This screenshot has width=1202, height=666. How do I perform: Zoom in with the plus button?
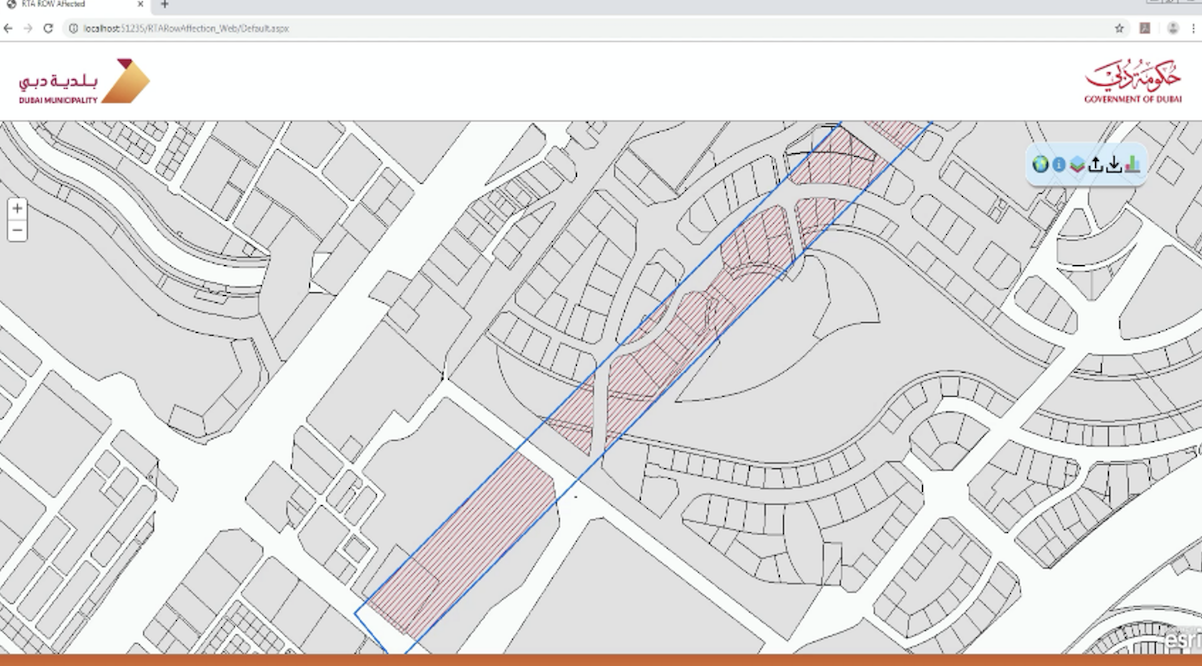(x=17, y=209)
